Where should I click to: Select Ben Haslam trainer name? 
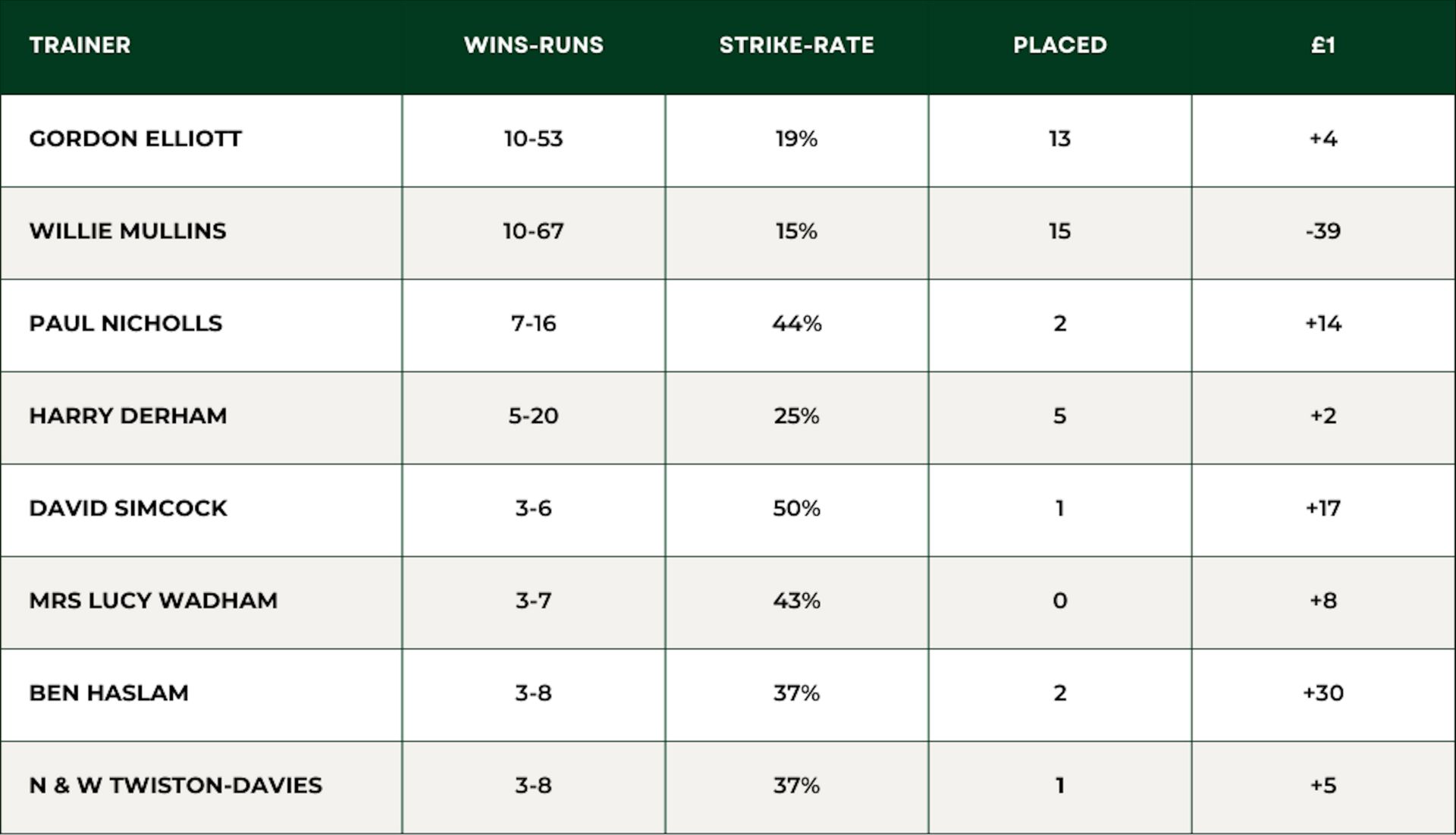[108, 693]
